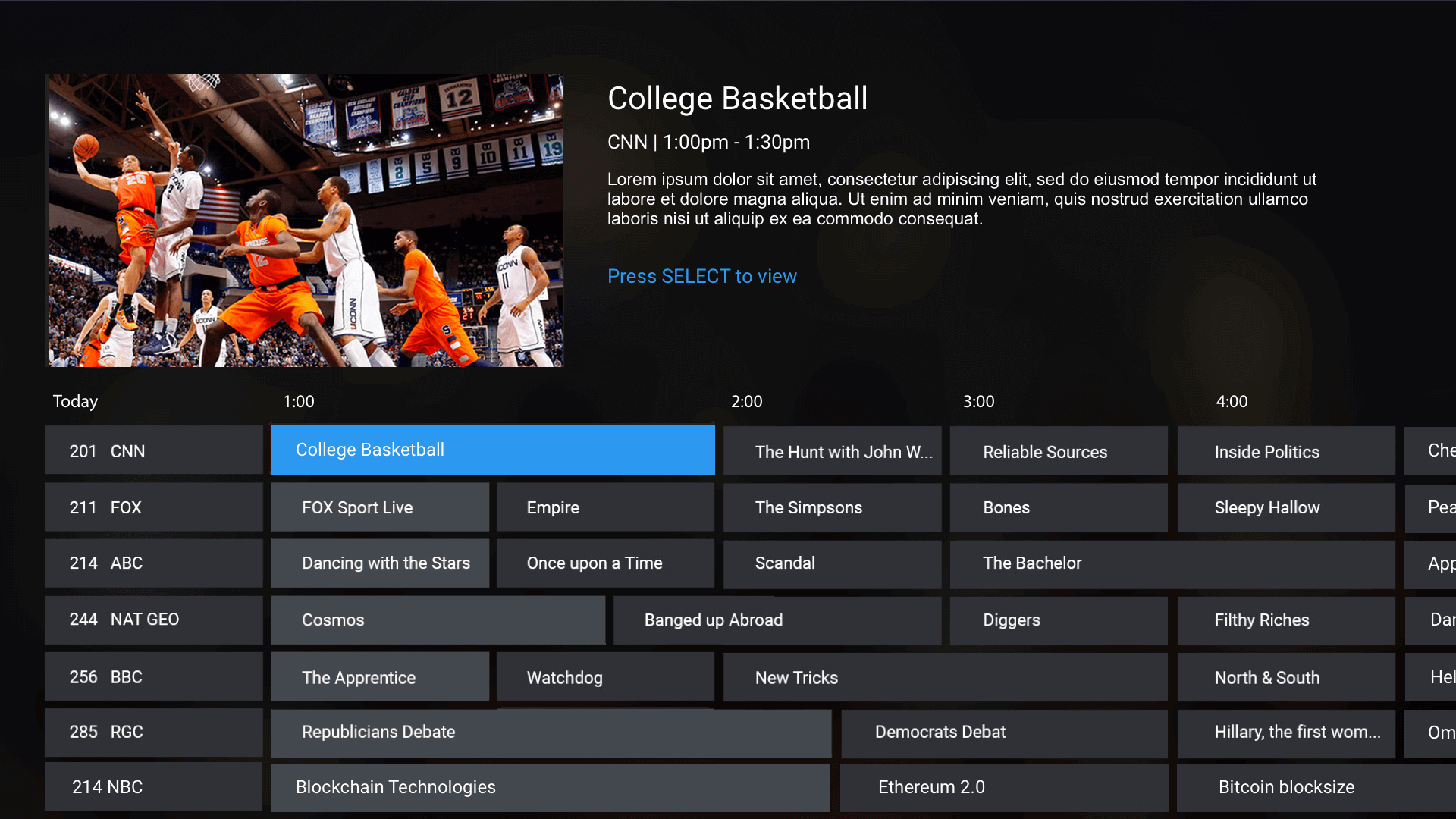
Task: Open The Simpsons program cell
Action: 832,507
